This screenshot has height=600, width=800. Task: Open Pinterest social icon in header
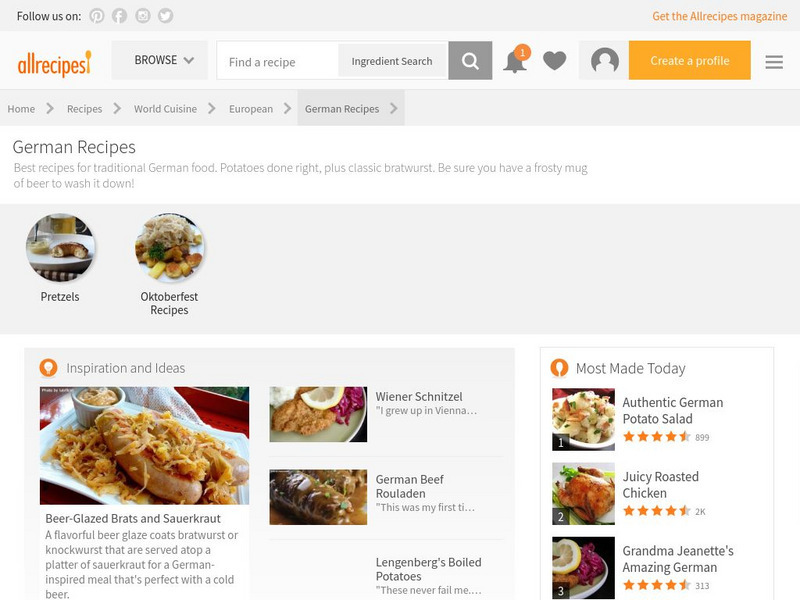pyautogui.click(x=97, y=16)
